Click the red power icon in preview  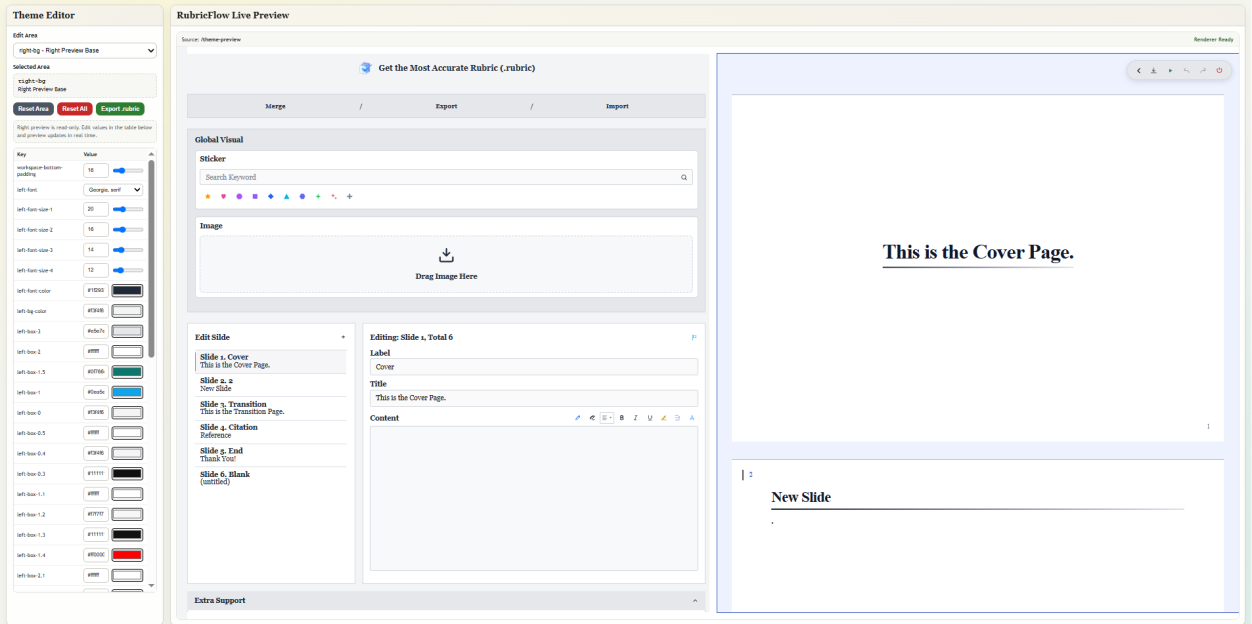point(1219,71)
